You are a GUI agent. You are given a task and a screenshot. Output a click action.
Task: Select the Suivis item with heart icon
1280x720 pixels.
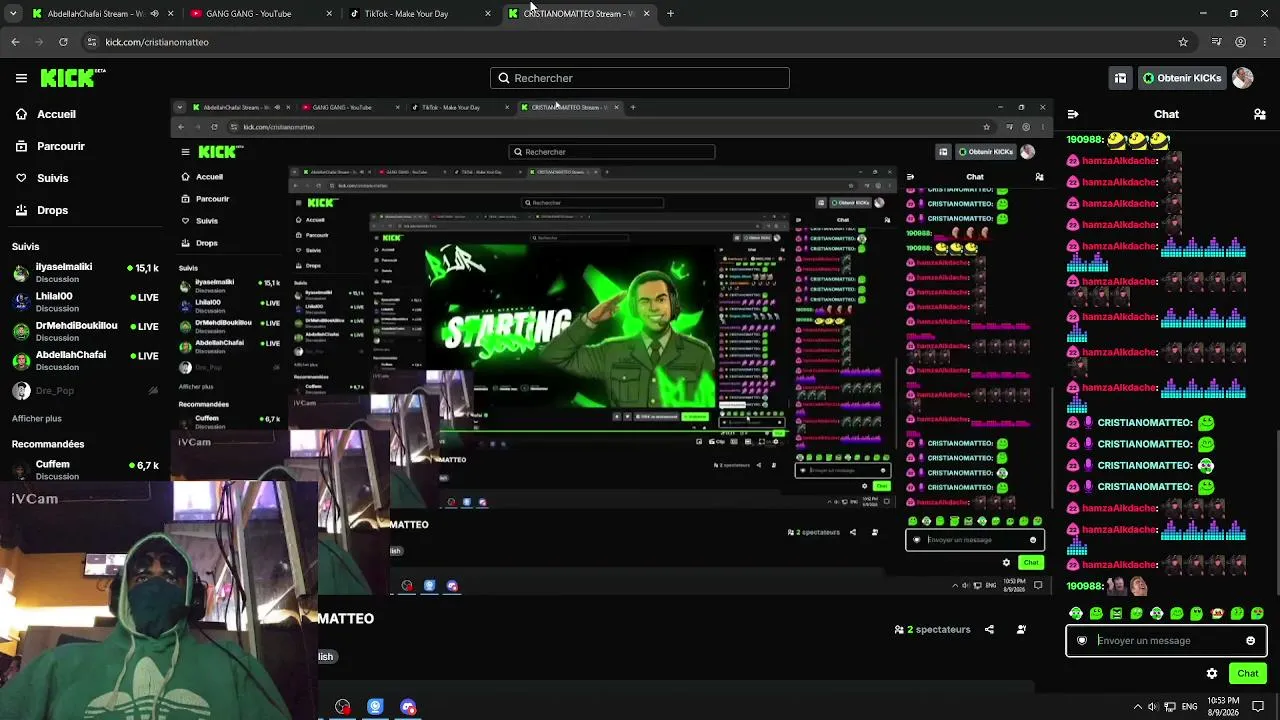[x=42, y=178]
